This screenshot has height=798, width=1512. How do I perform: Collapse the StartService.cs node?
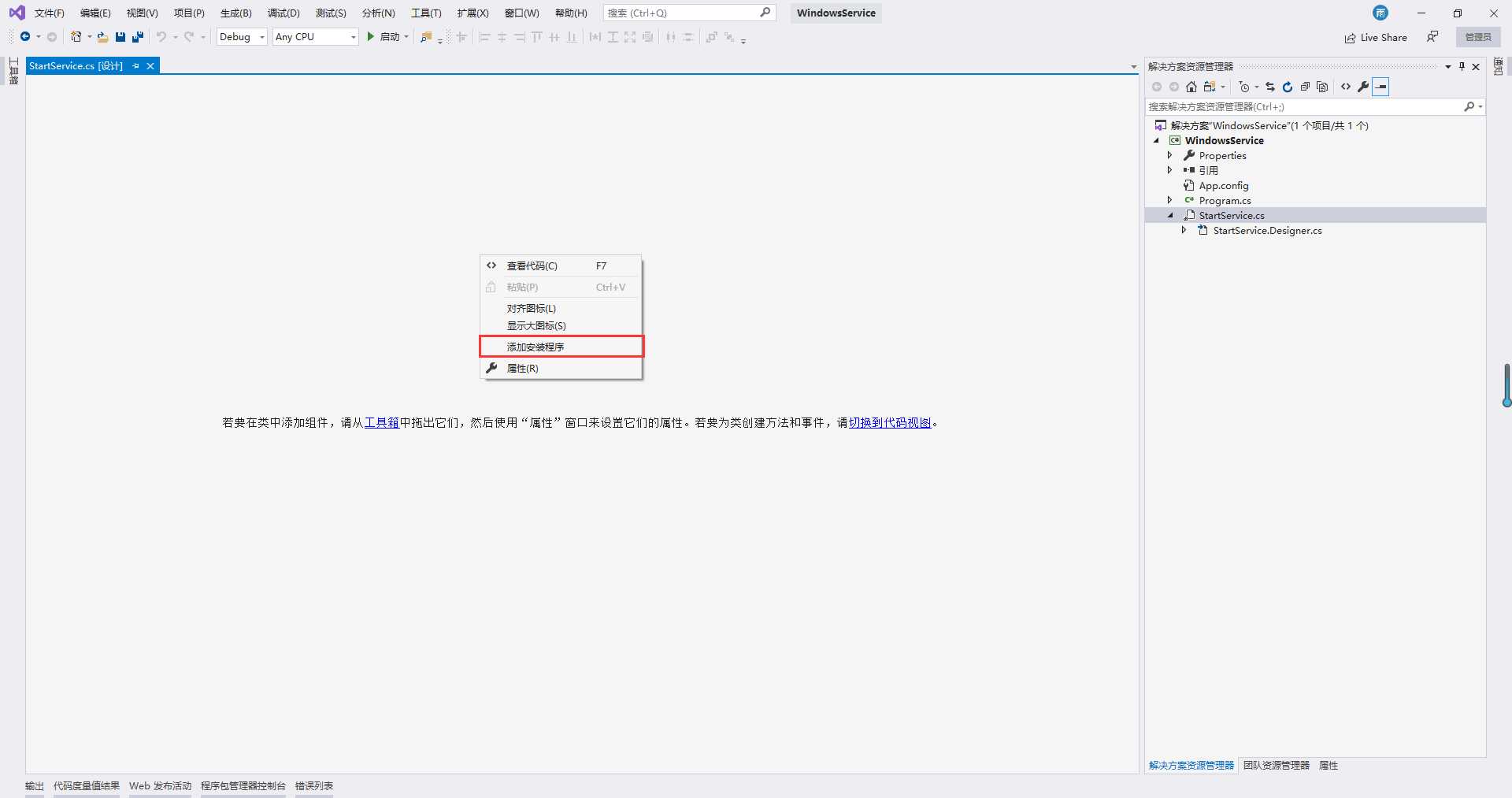click(1170, 215)
